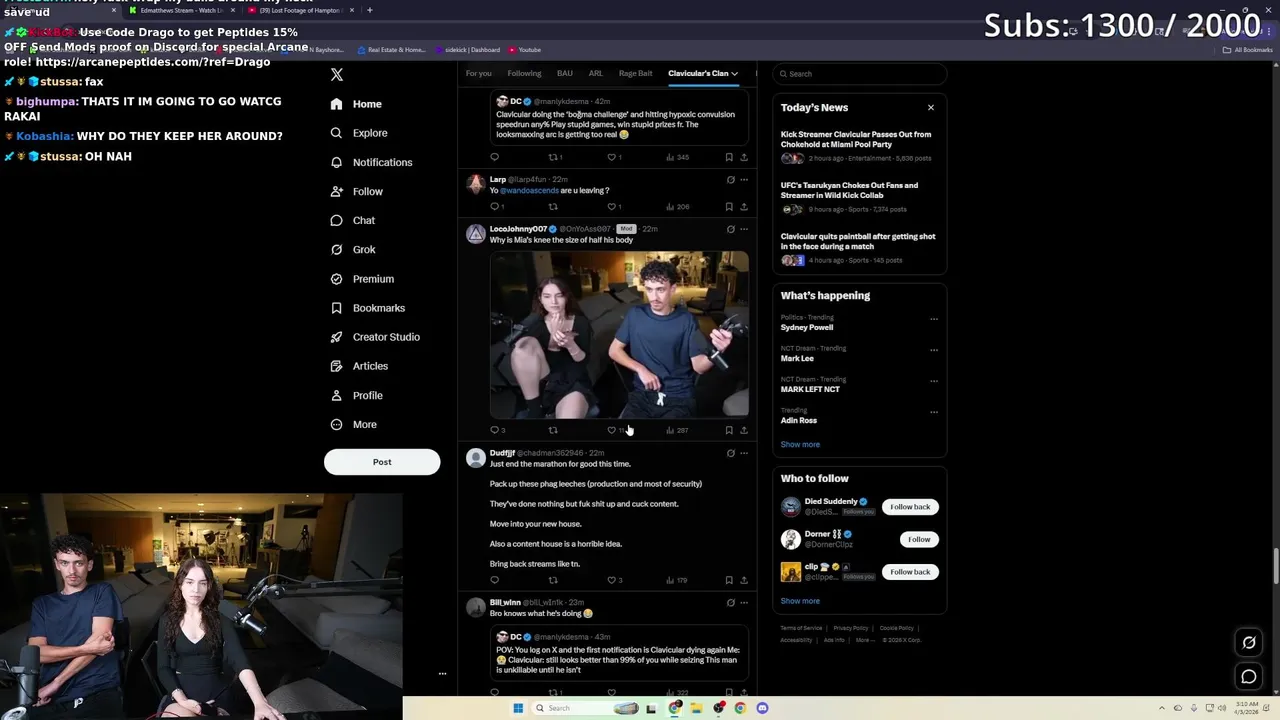1280x720 pixels.
Task: Click @wandoascends mention link
Action: pyautogui.click(x=528, y=190)
